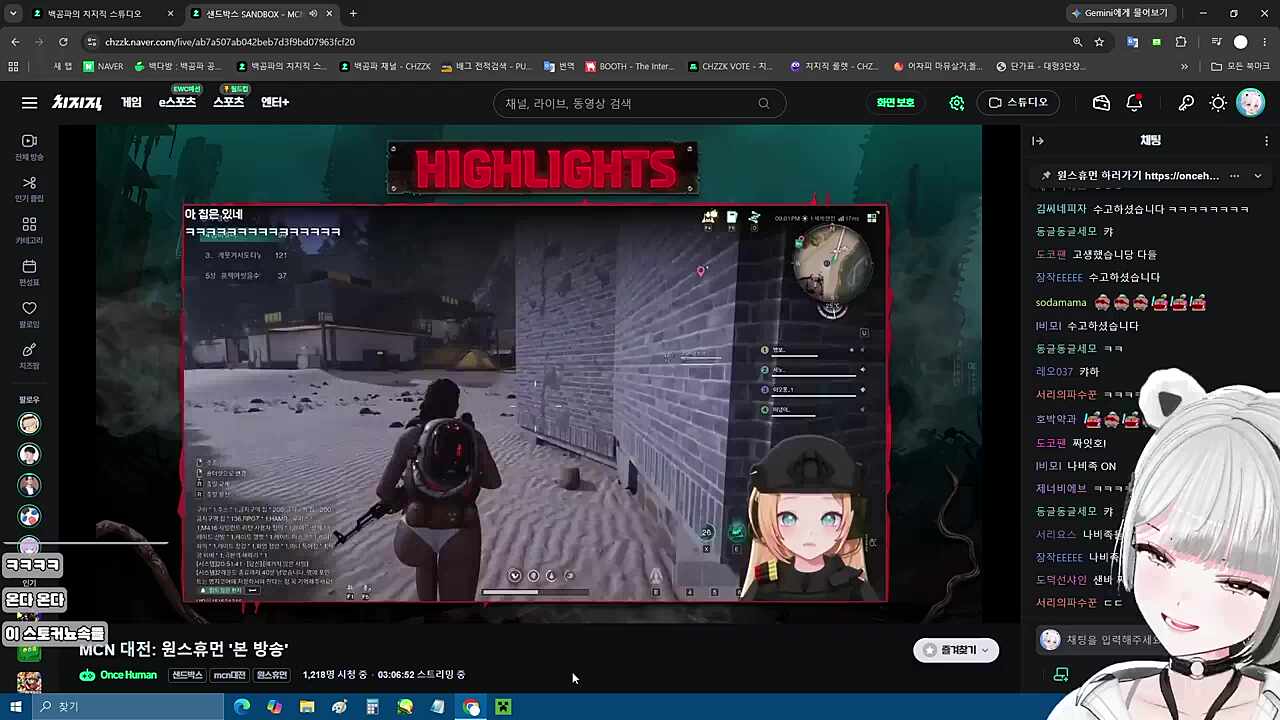Open the pinned 원스휴먼 하러가기 link

1138,176
